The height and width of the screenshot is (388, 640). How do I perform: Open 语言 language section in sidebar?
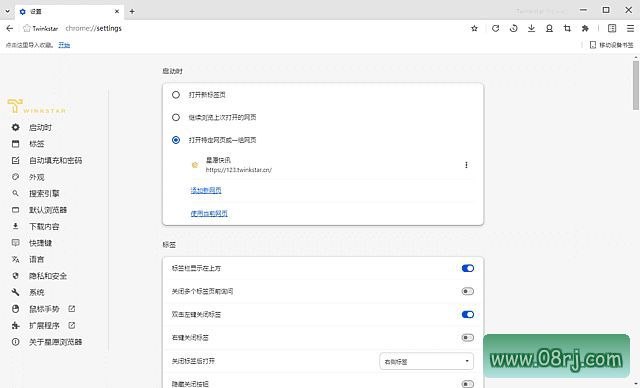pyautogui.click(x=36, y=259)
